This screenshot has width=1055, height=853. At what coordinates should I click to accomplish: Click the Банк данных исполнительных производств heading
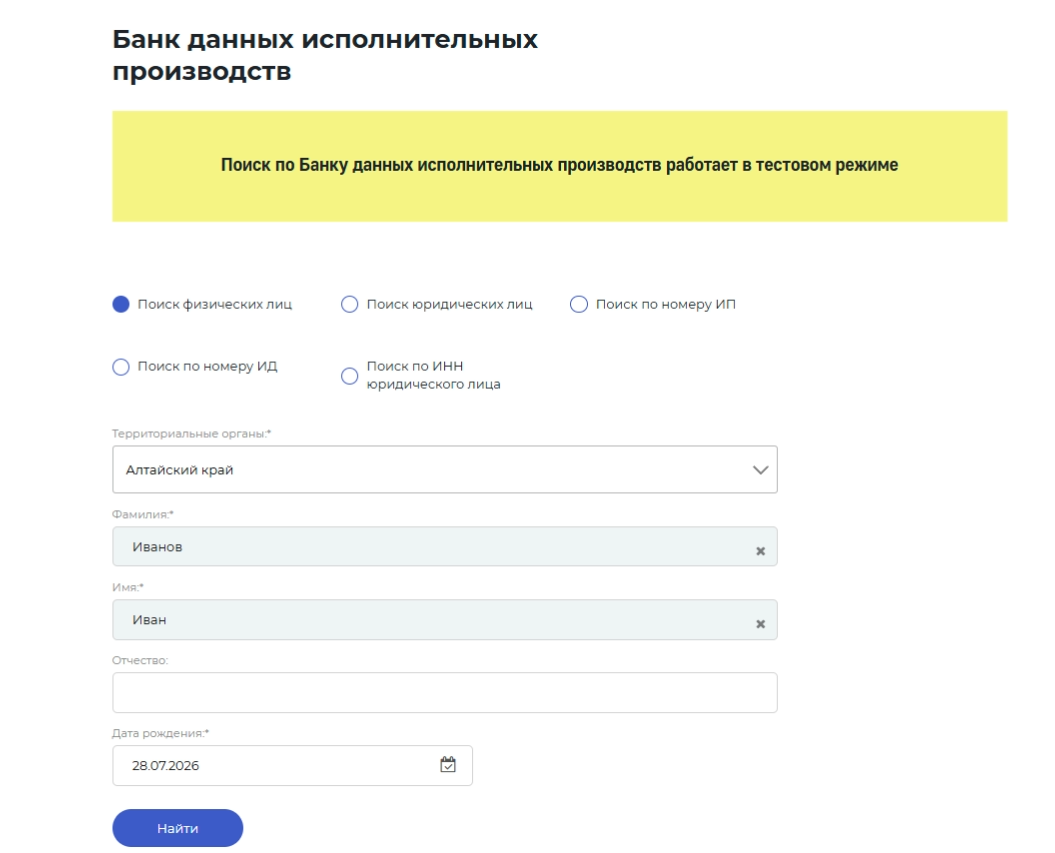(x=325, y=55)
